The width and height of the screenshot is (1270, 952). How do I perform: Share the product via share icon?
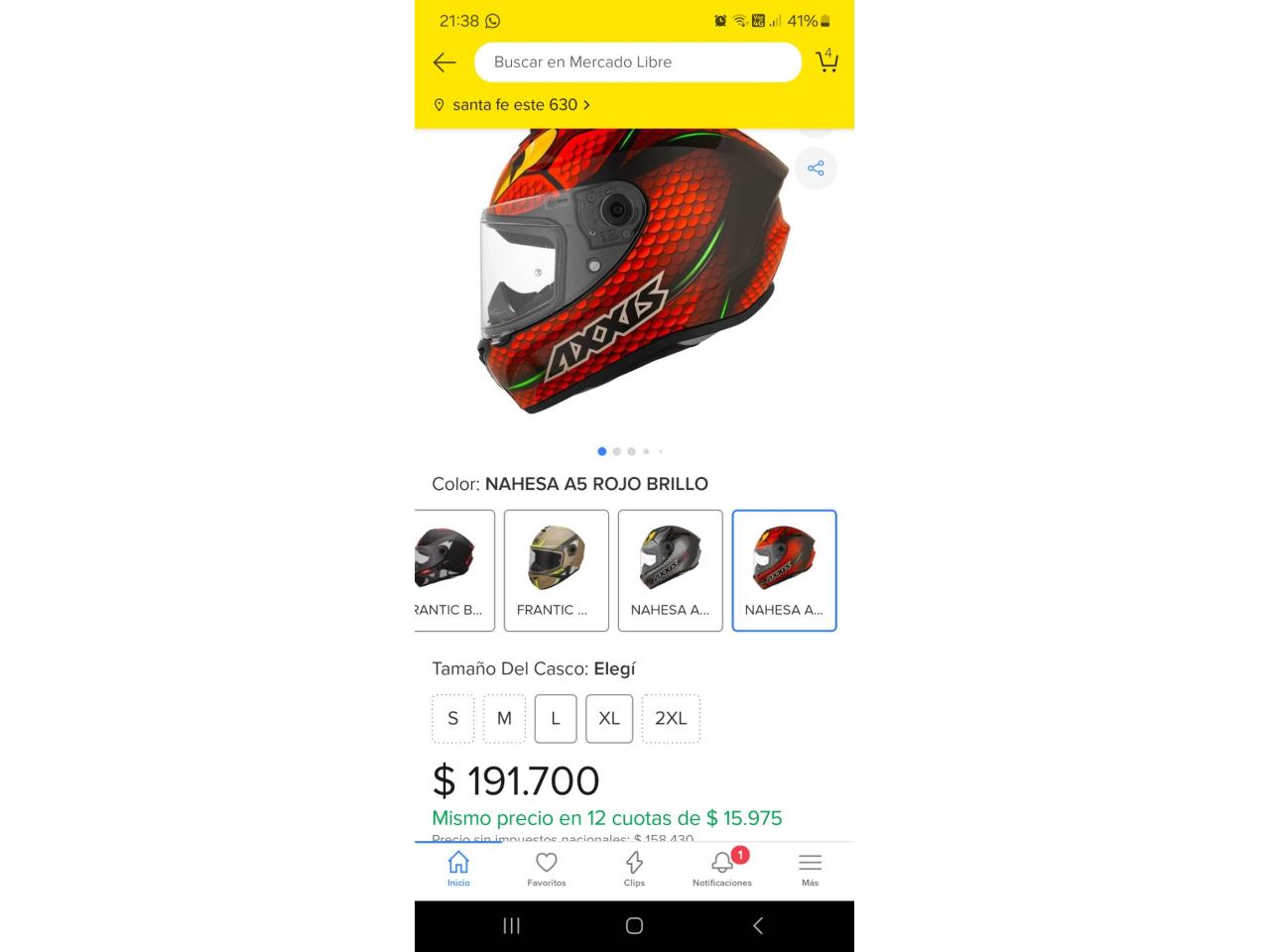click(x=816, y=168)
